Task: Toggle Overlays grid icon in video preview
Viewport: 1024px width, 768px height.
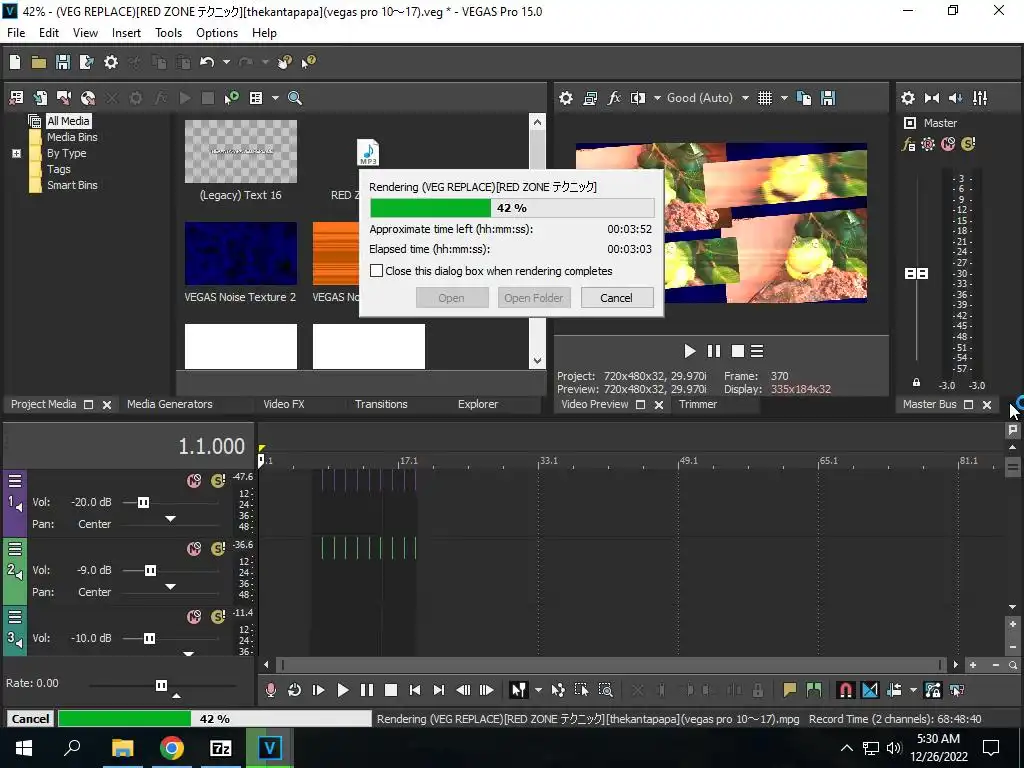Action: pos(765,98)
